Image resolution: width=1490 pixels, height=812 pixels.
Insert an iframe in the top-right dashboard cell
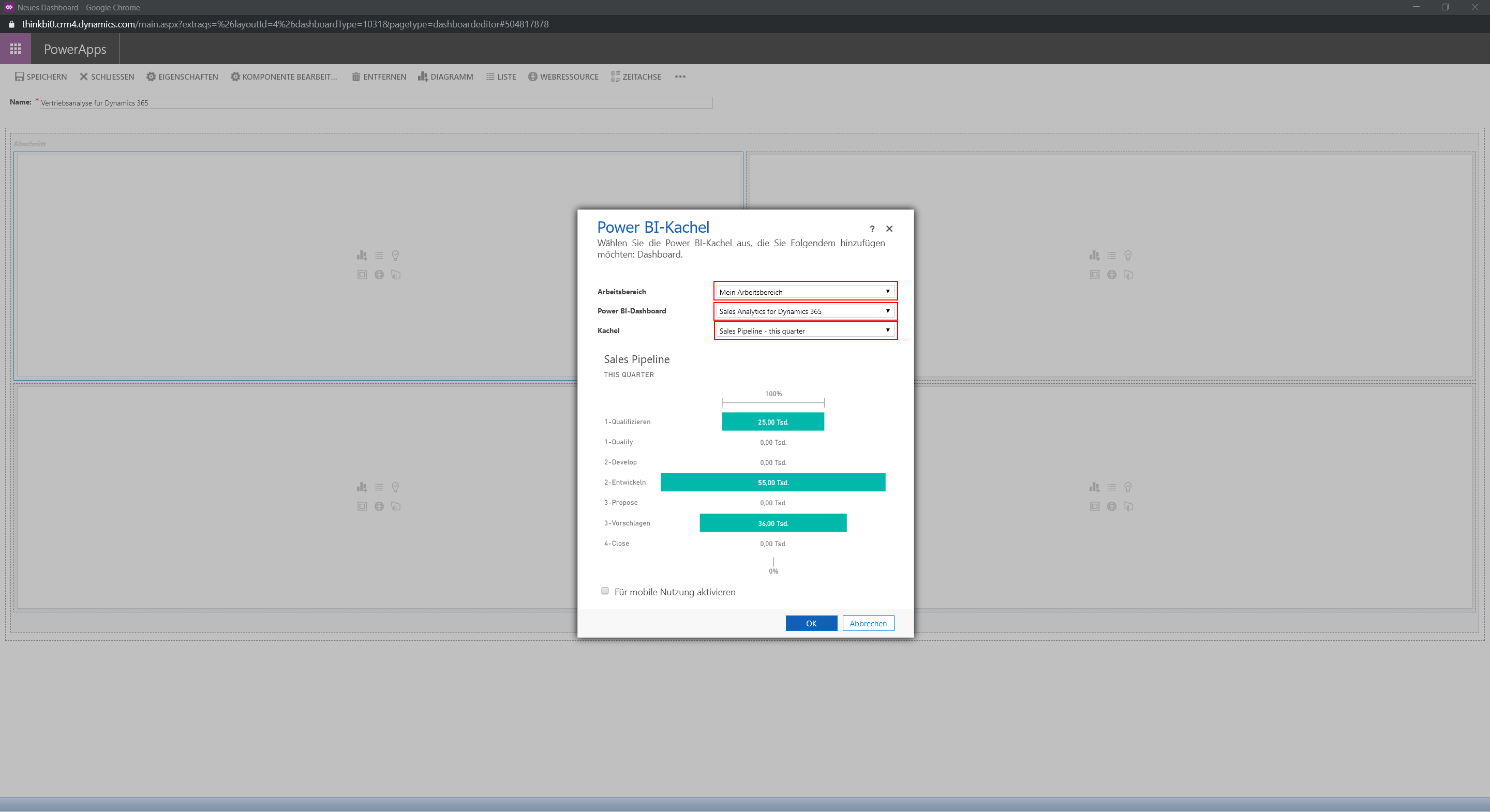point(1094,275)
